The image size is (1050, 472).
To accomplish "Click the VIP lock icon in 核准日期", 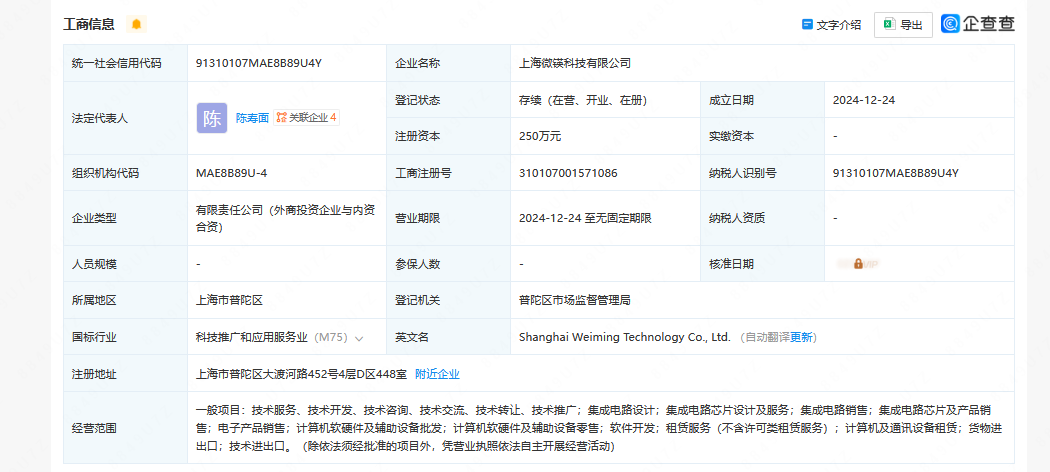I will point(858,264).
